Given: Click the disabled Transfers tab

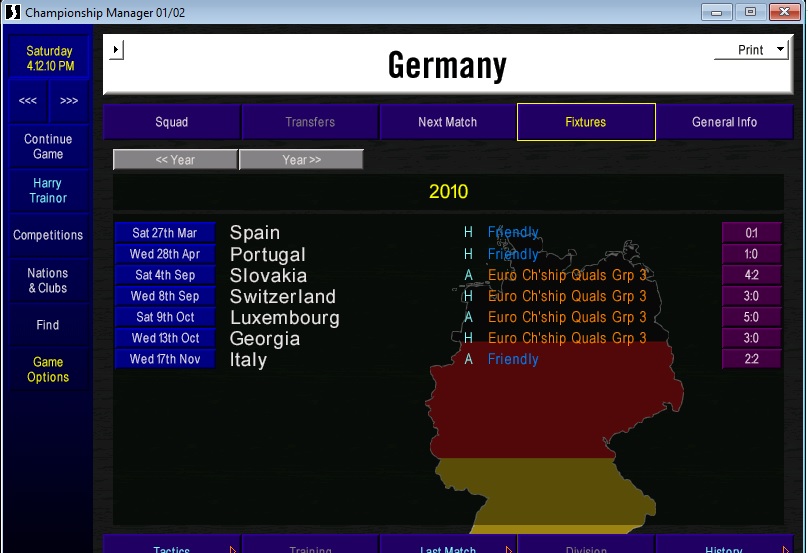Looking at the screenshot, I should click(310, 122).
